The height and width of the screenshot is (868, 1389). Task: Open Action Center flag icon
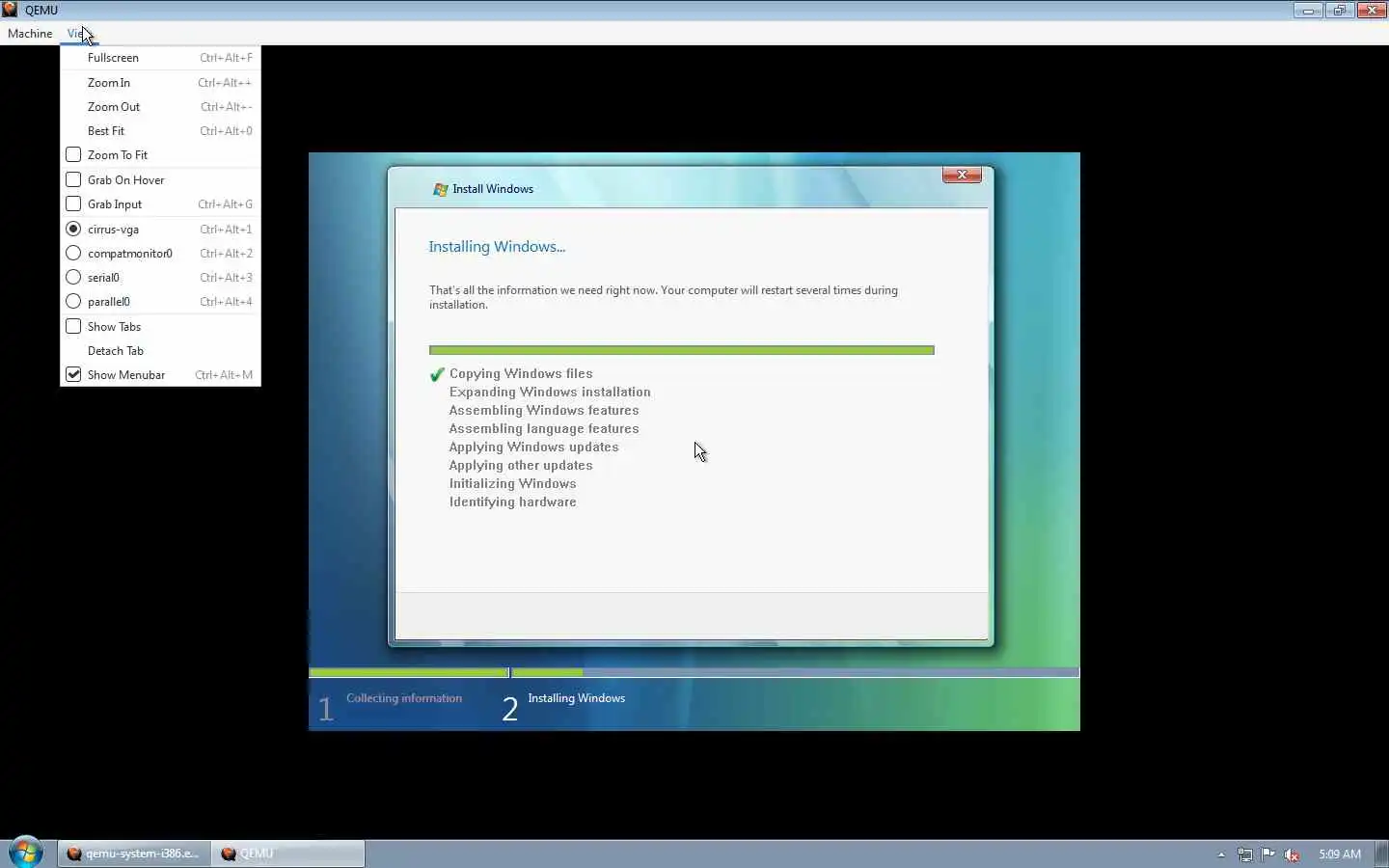click(x=1268, y=854)
